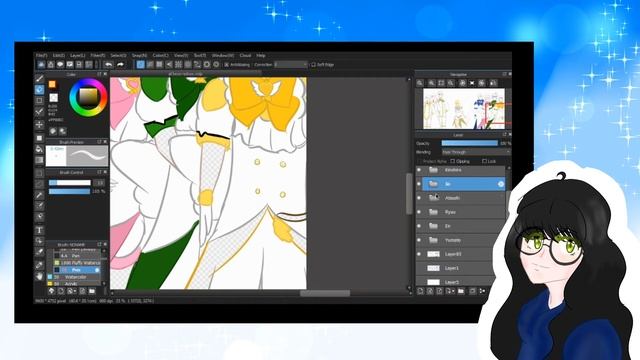Hide the Atsushi layer folder

(419, 198)
